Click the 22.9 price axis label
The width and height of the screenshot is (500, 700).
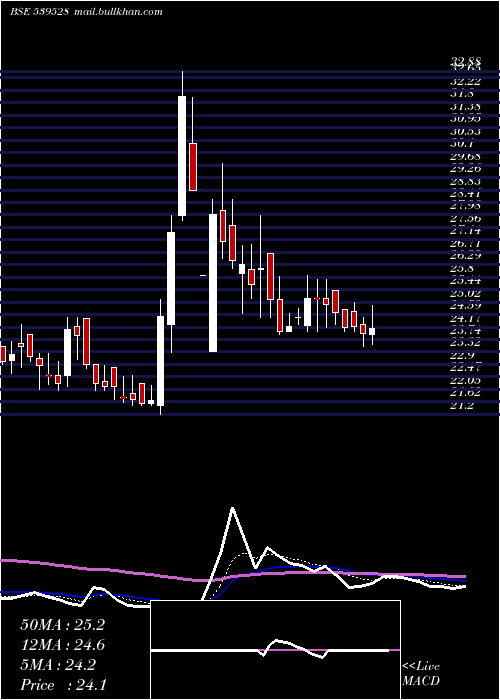coord(463,356)
